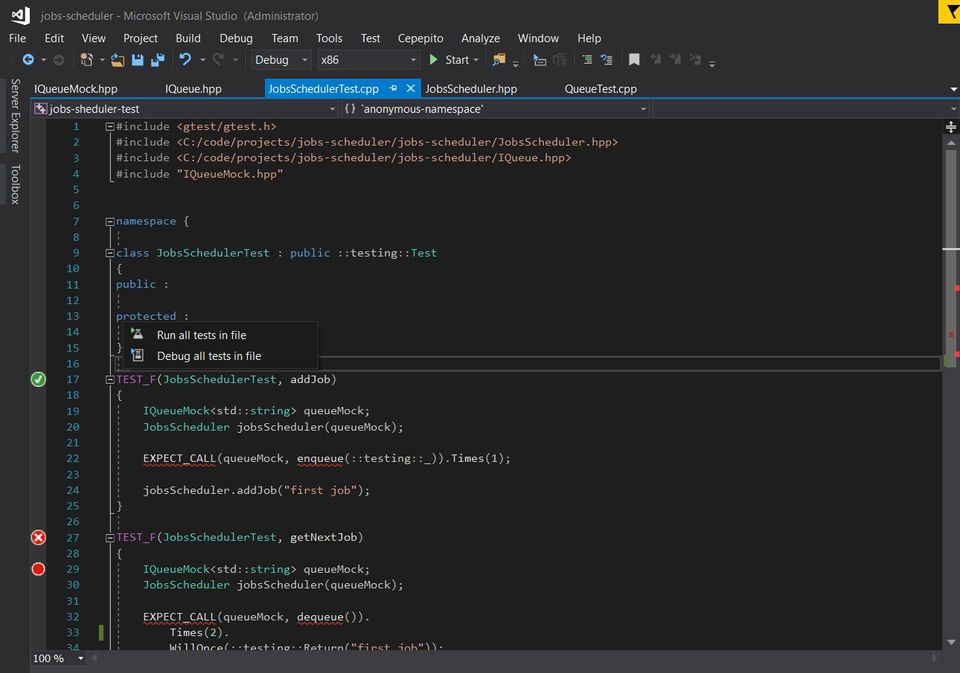Toggle bookmark with the bookmark icon
960x673 pixels.
(634, 59)
